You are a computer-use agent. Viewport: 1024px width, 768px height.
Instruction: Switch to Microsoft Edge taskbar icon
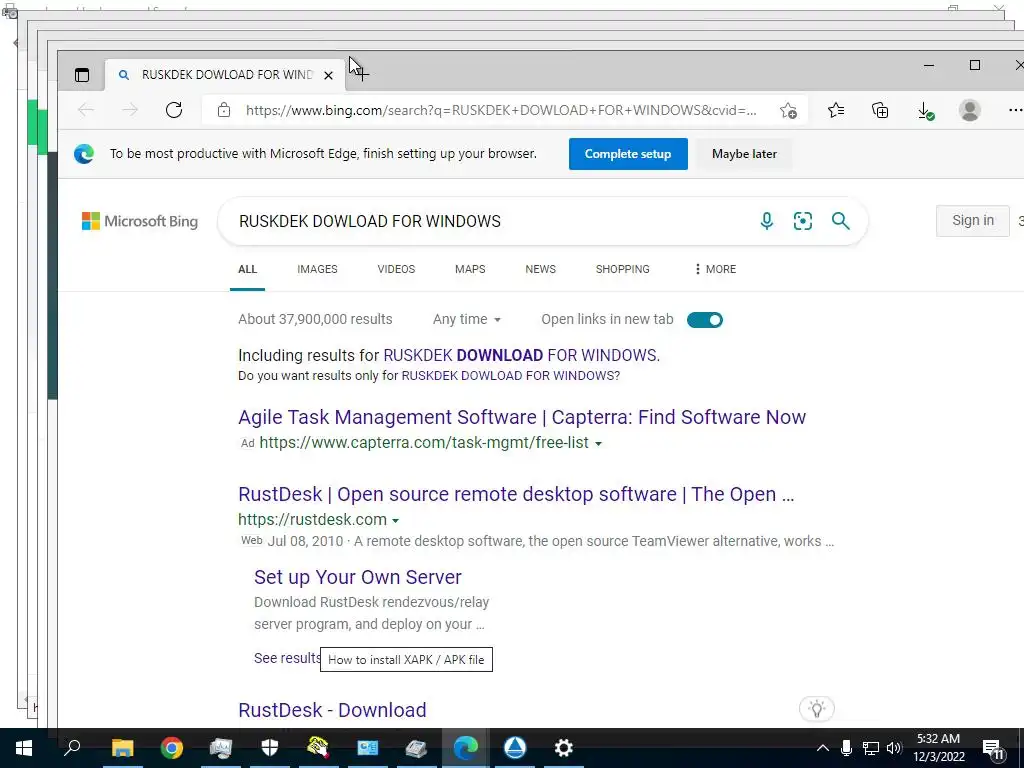point(466,748)
